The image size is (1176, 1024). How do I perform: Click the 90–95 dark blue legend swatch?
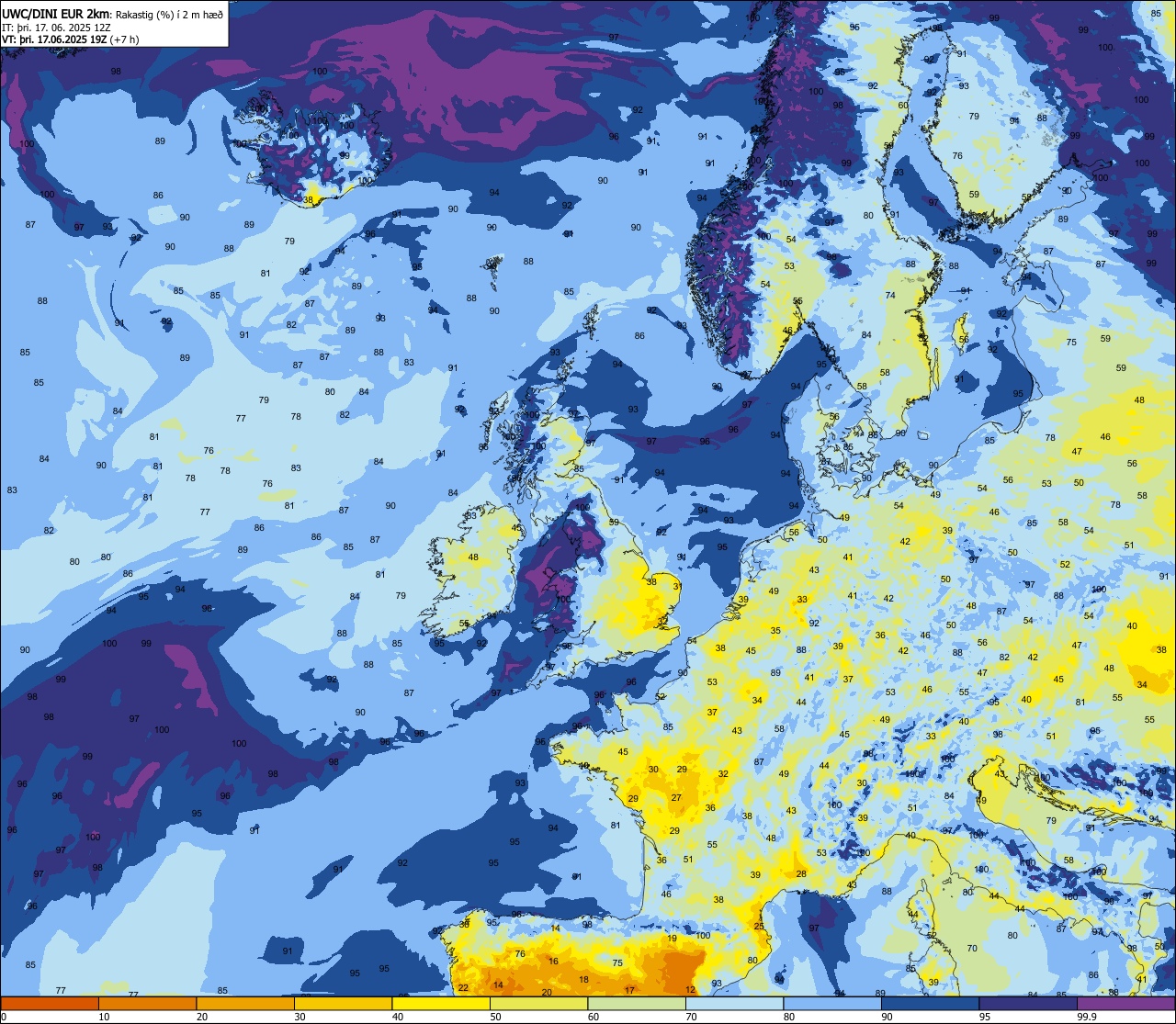930,1003
